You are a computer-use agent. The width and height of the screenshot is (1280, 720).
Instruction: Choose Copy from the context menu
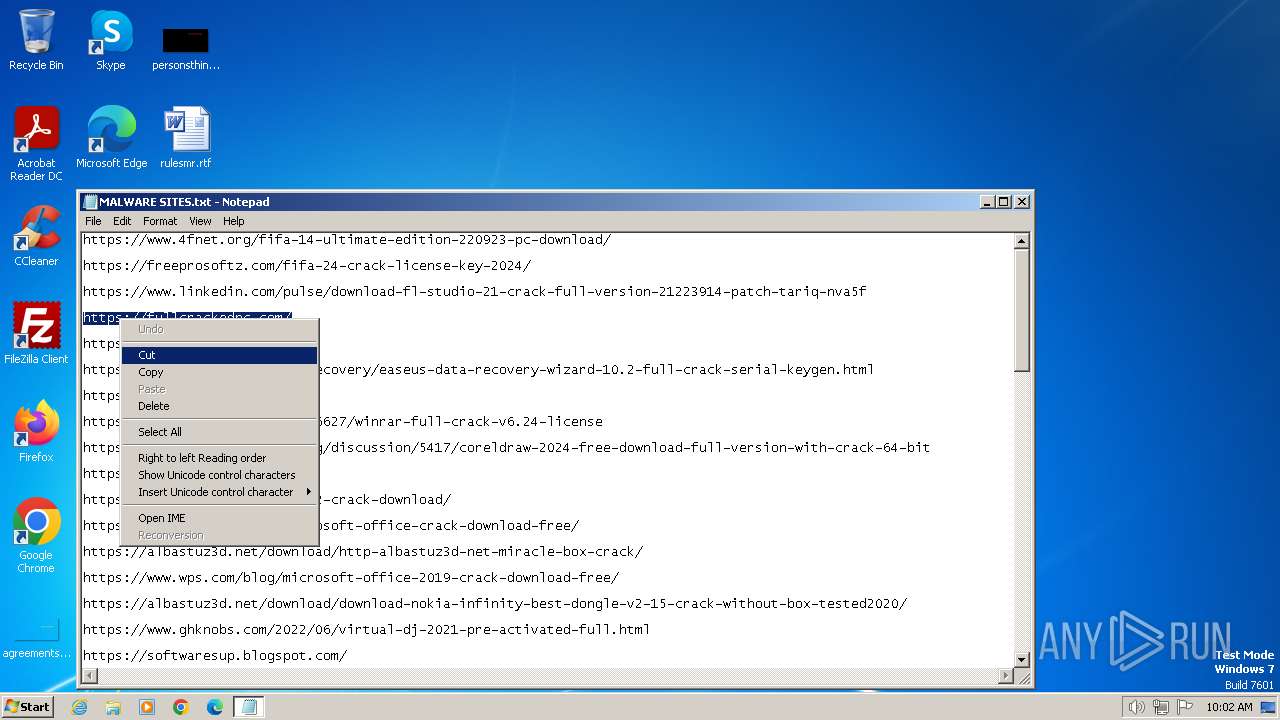pyautogui.click(x=219, y=372)
